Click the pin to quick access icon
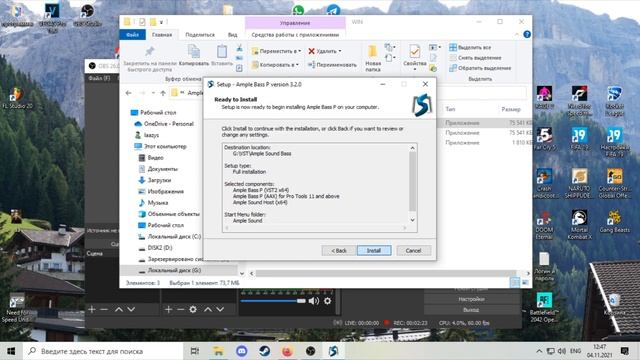This screenshot has height=360, width=640. 150,51
